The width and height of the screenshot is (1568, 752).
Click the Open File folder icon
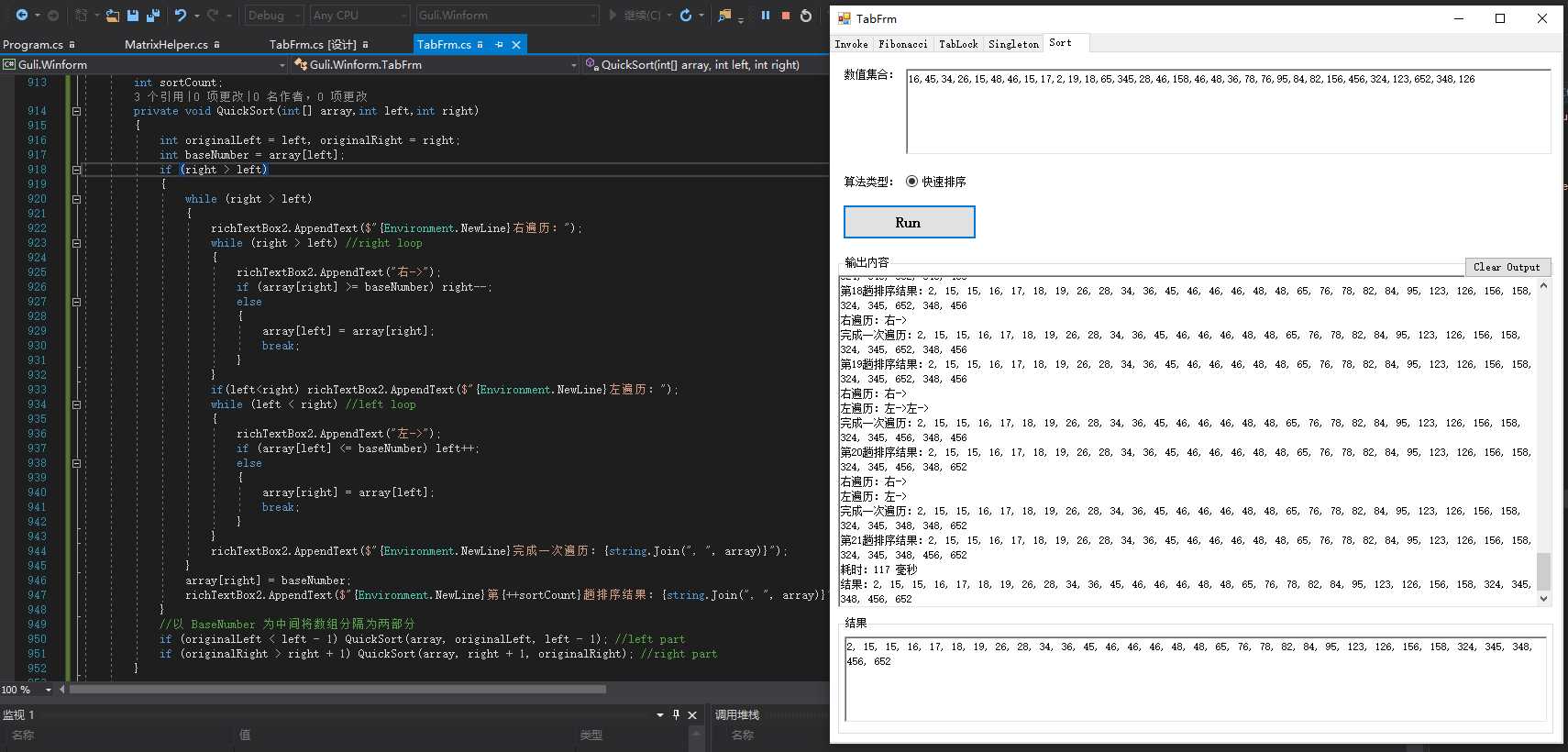112,16
